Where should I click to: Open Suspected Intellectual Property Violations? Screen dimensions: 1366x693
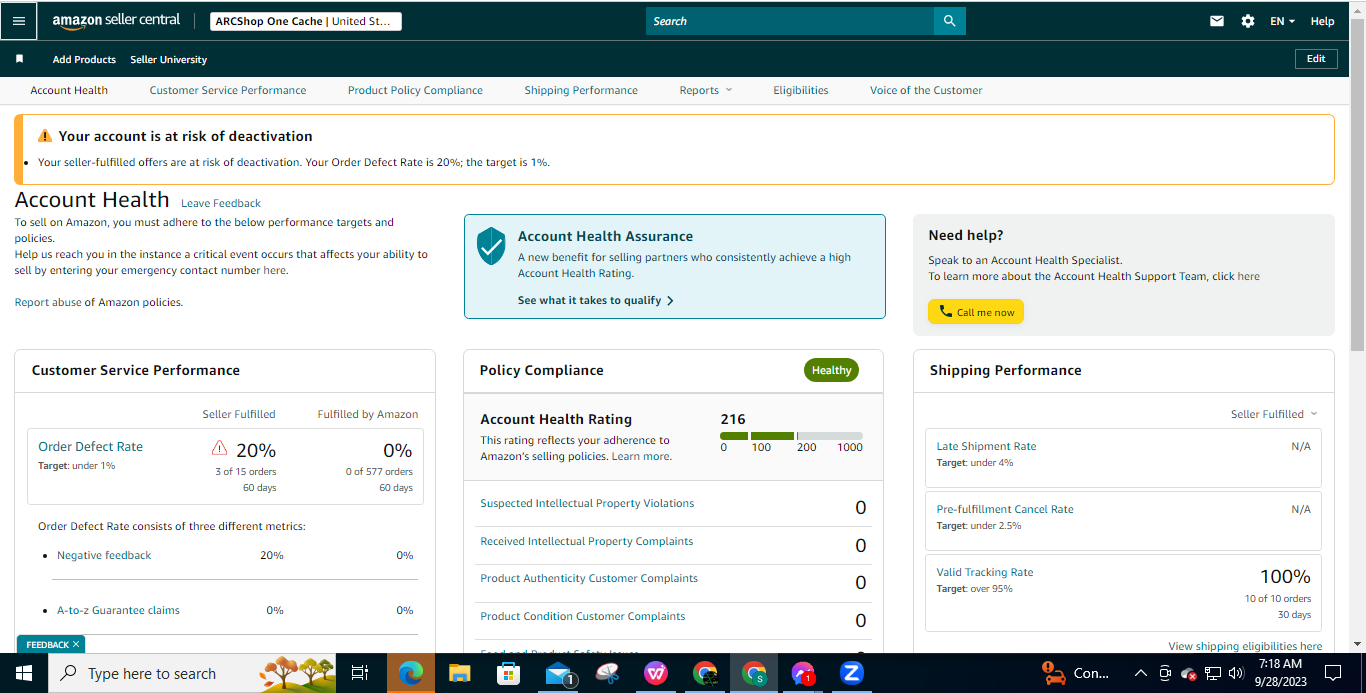pyautogui.click(x=587, y=503)
